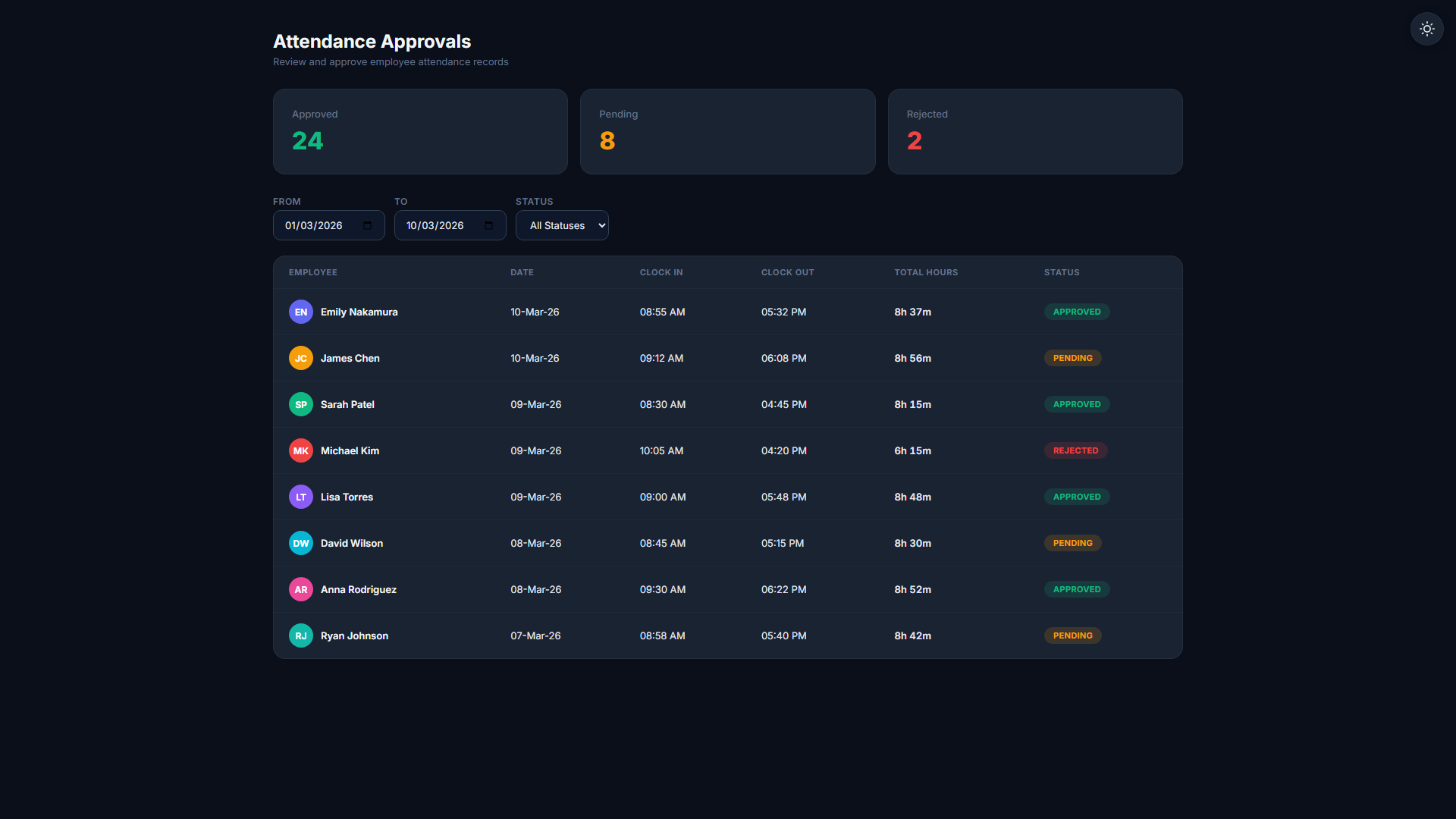The image size is (1456, 819).
Task: Select the name David Wilson
Action: 352,543
